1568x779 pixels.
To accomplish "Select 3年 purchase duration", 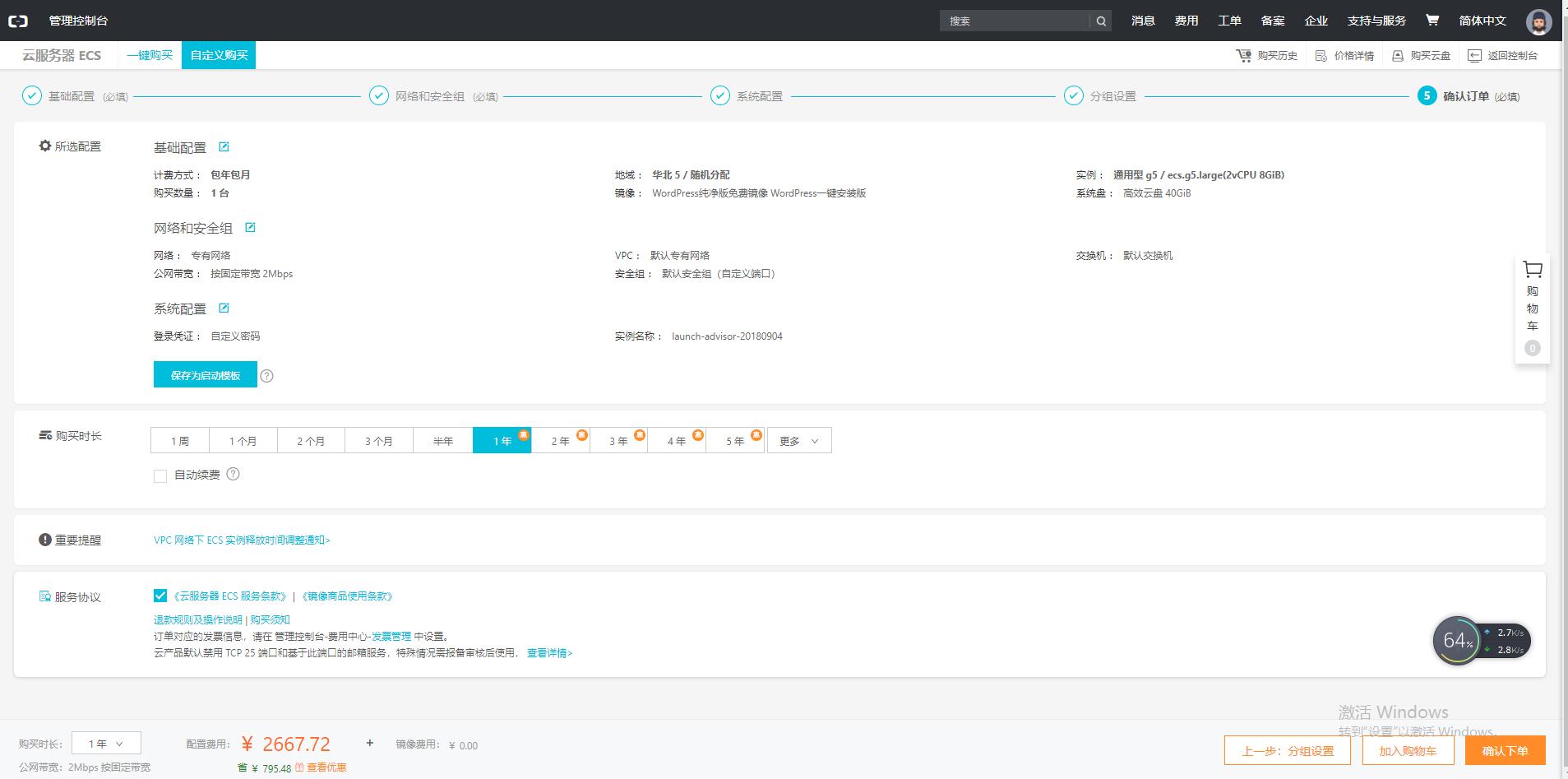I will click(618, 441).
